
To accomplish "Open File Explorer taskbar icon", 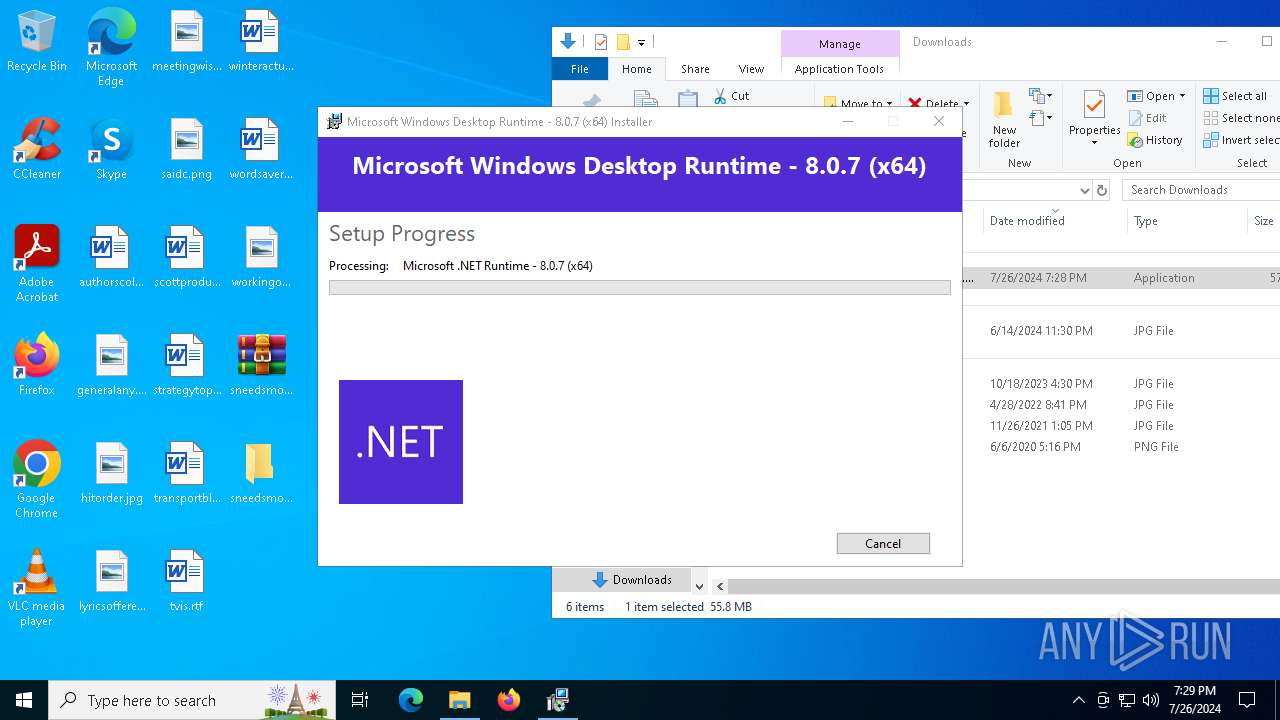I will [x=459, y=700].
